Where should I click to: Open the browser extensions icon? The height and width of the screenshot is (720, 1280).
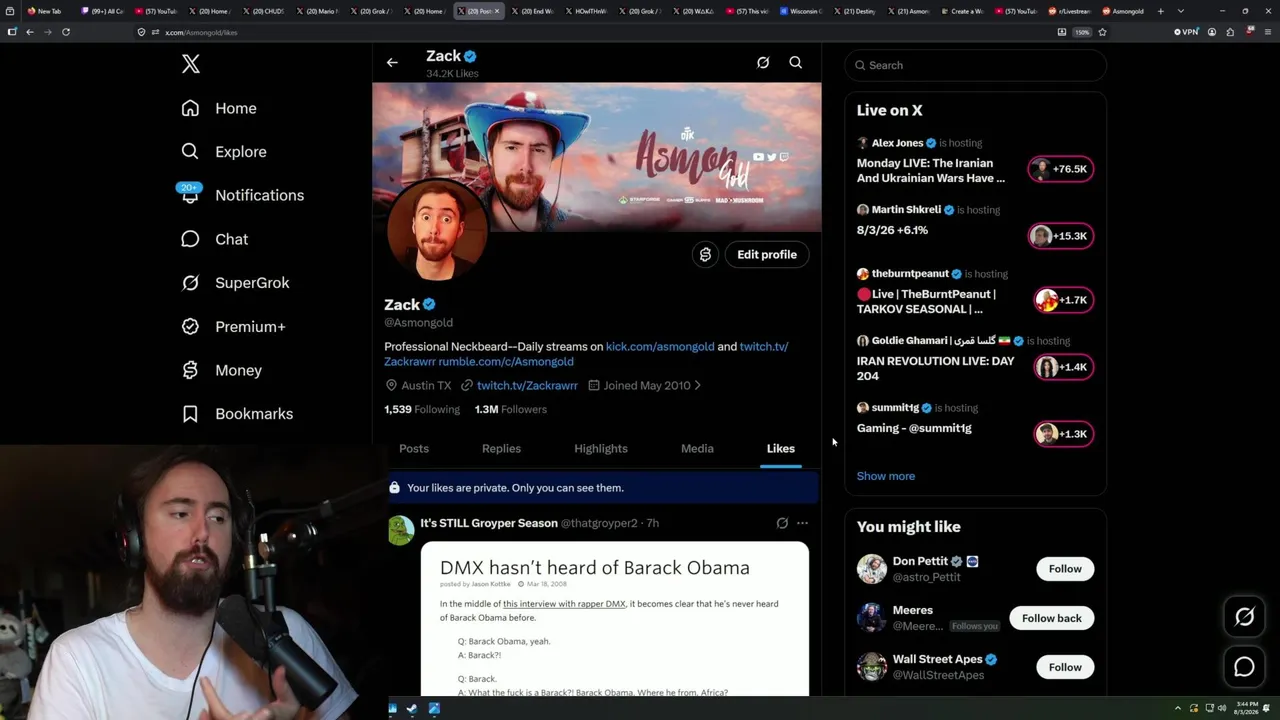(1230, 32)
